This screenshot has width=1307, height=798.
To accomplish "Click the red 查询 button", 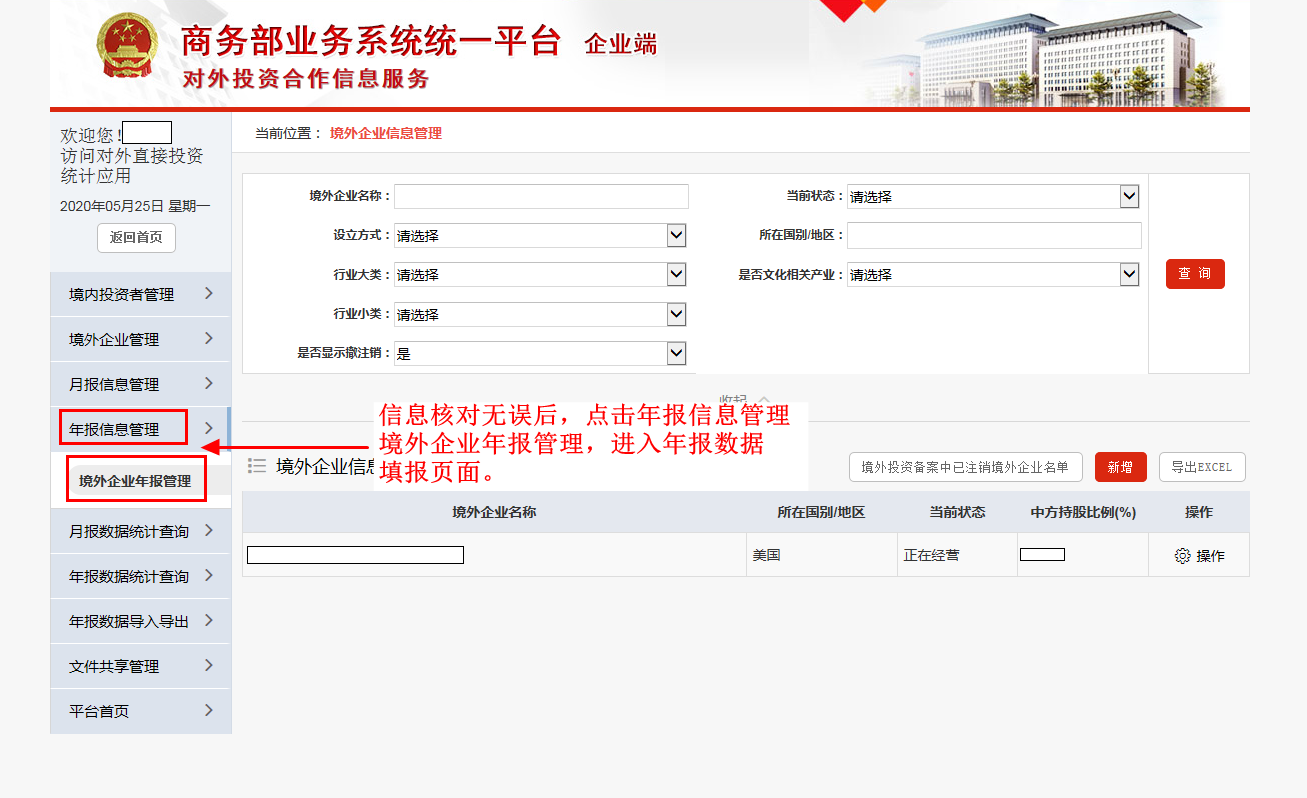I will click(x=1194, y=274).
